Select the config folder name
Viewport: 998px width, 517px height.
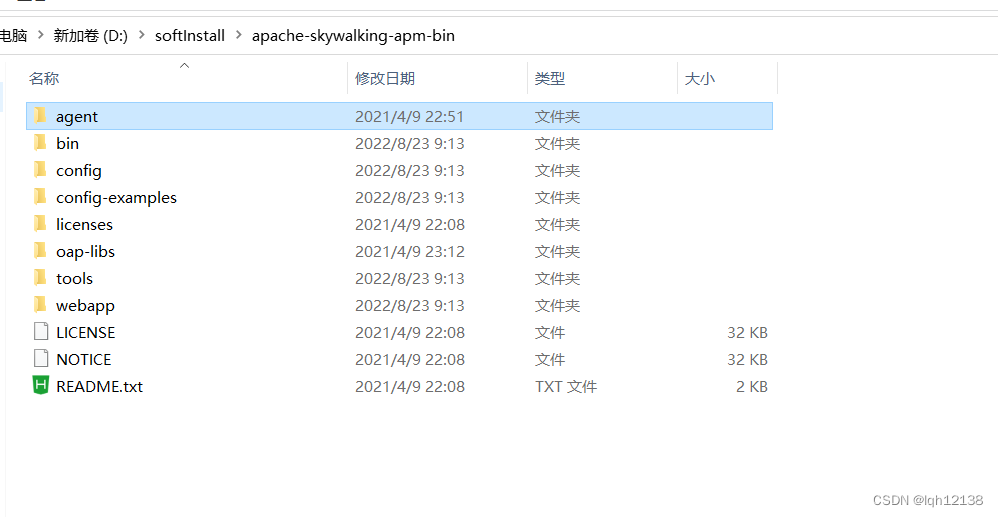(79, 171)
